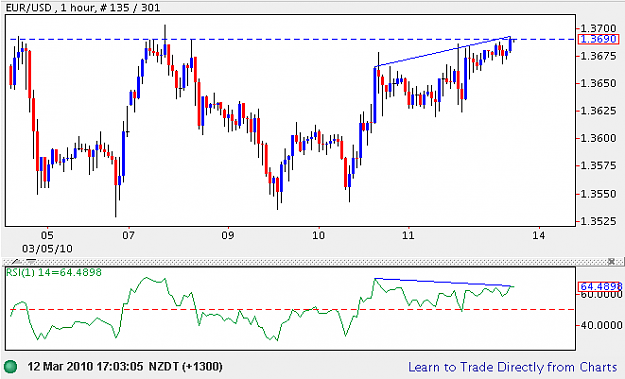The height and width of the screenshot is (379, 625).
Task: Click the RSI(1) 14=64.4898 indicator label
Action: [x=54, y=273]
